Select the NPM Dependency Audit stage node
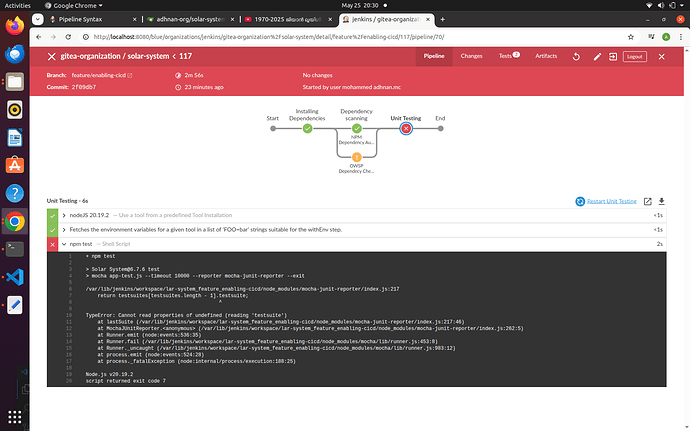The image size is (690, 431). click(x=356, y=129)
